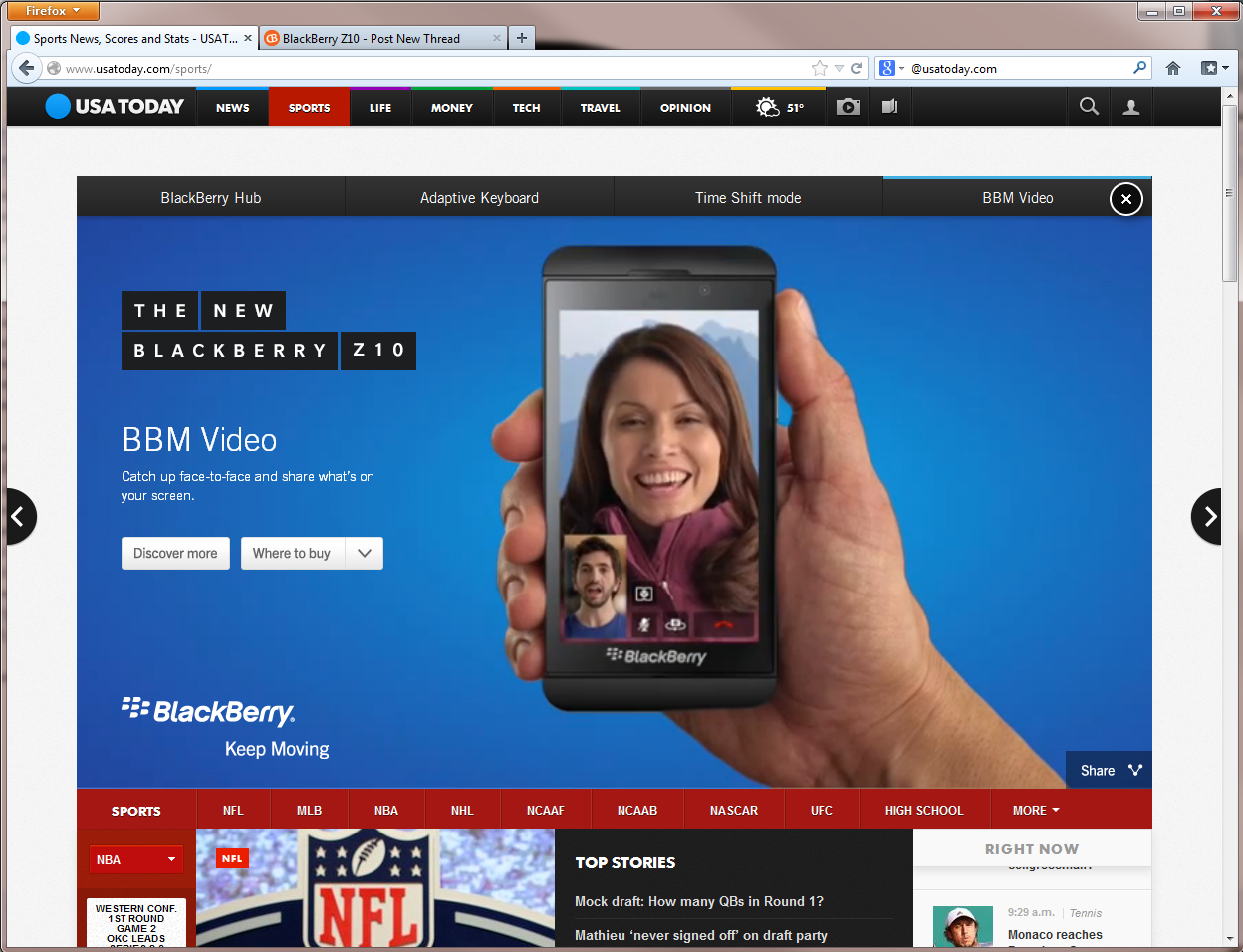
Task: Click the NFL shield story image
Action: point(375,887)
